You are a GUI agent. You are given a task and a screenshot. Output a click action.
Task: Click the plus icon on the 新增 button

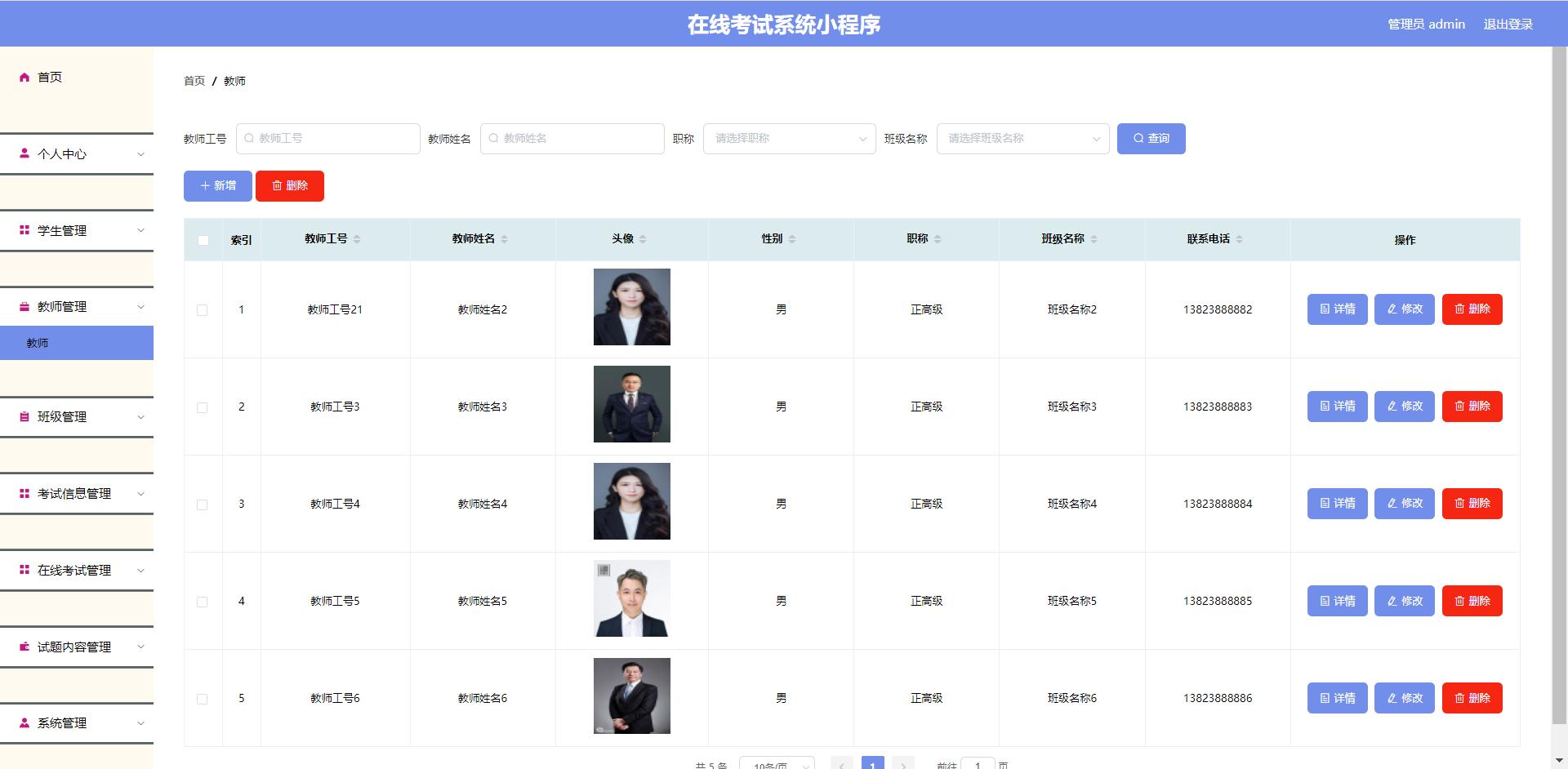tap(205, 185)
